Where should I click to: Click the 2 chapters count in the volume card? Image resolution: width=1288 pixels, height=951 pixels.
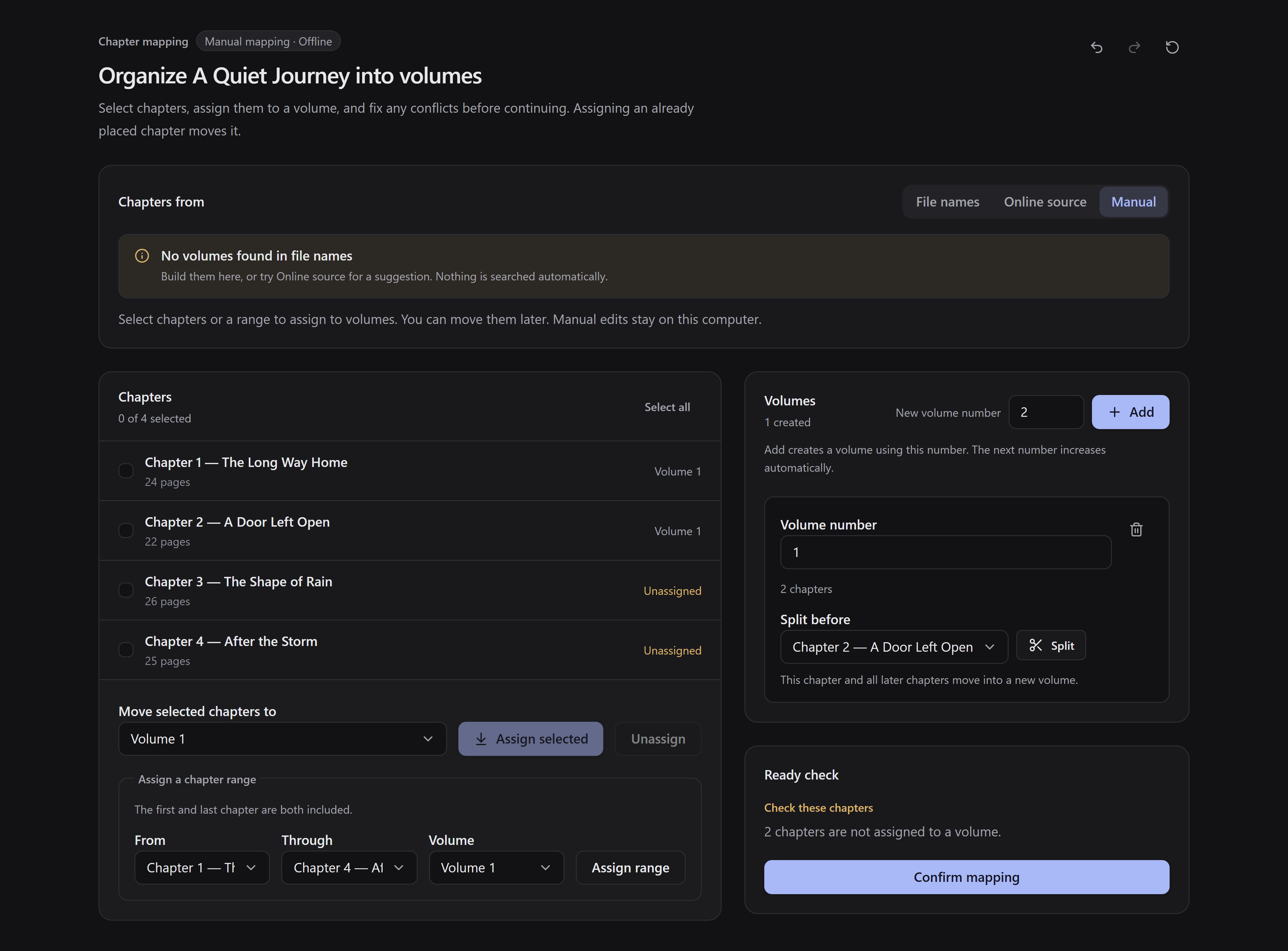coord(806,589)
